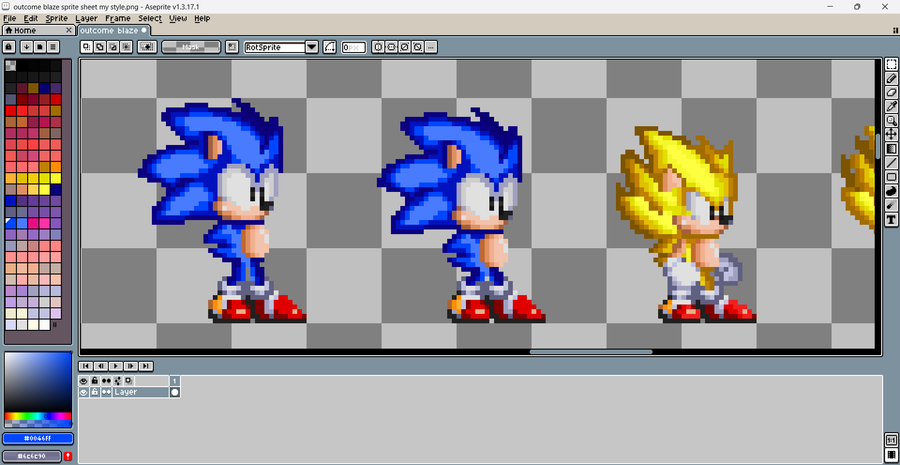The width and height of the screenshot is (900, 465).
Task: Select the Line tool
Action: 891,162
